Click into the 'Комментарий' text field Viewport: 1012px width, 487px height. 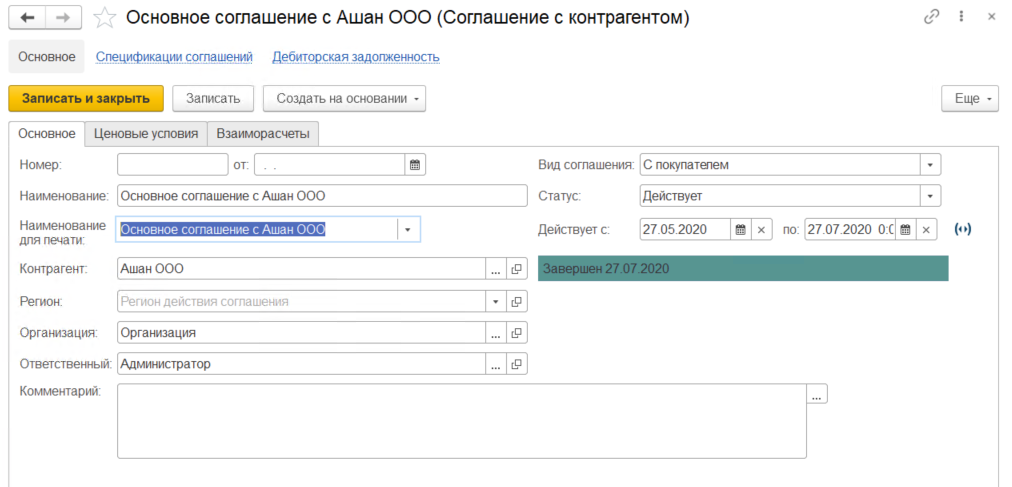[460, 420]
